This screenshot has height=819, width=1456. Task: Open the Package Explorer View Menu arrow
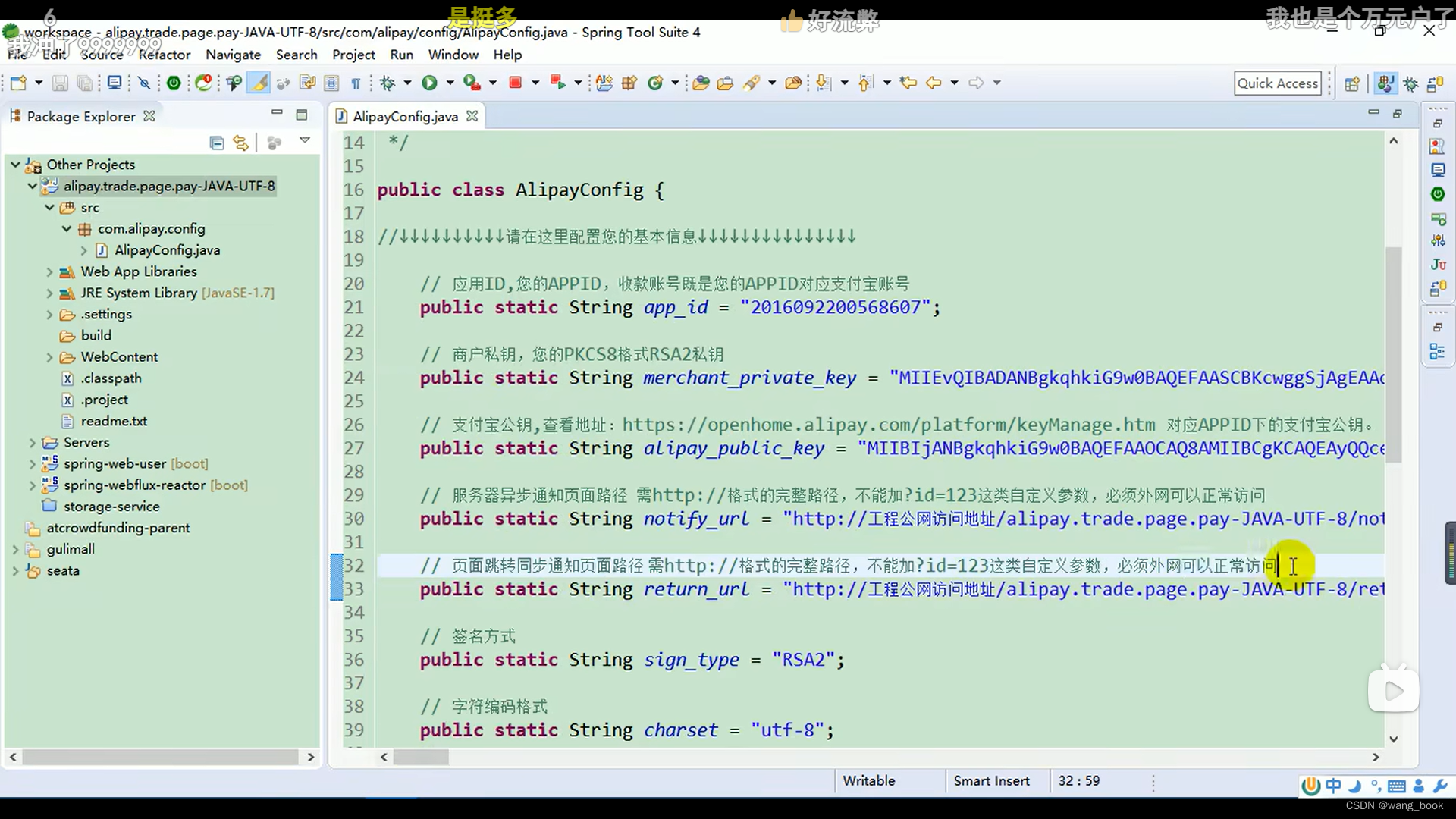305,140
